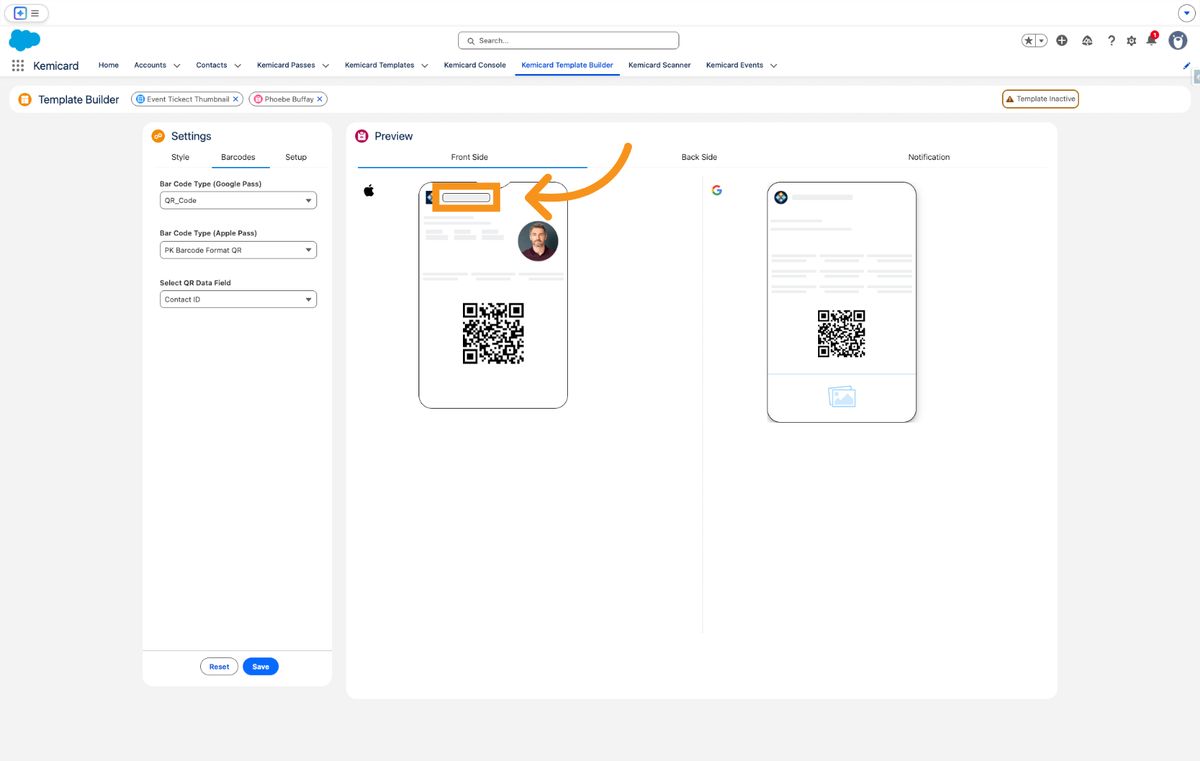1200x761 pixels.
Task: Click the QR code on Google pass preview
Action: (x=842, y=333)
